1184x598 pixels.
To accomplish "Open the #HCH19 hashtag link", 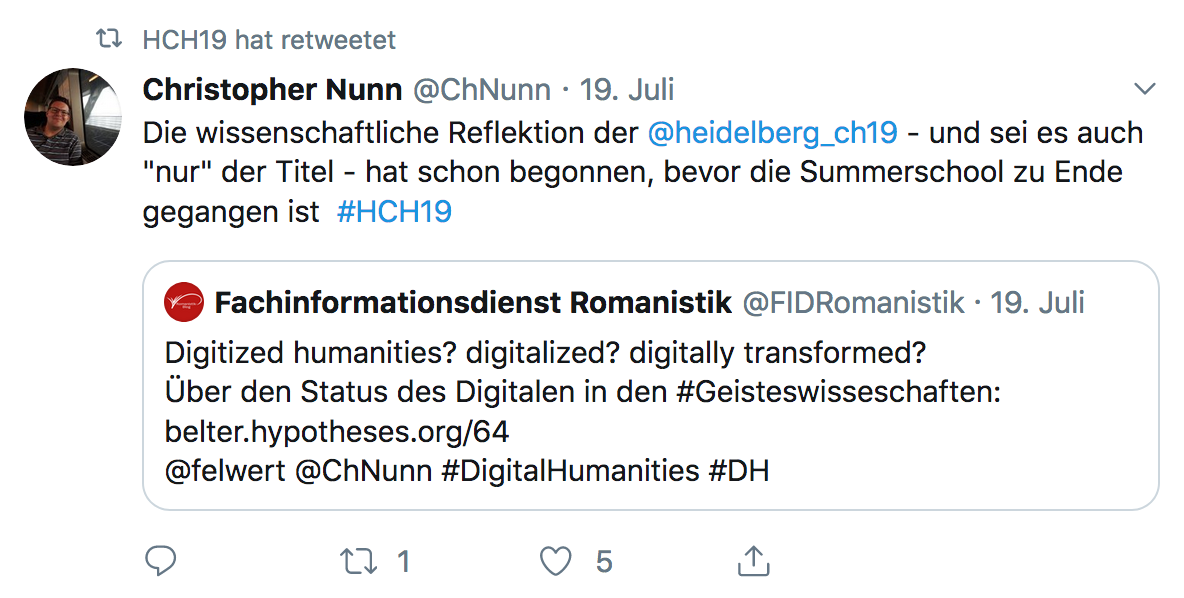I will click(x=394, y=212).
